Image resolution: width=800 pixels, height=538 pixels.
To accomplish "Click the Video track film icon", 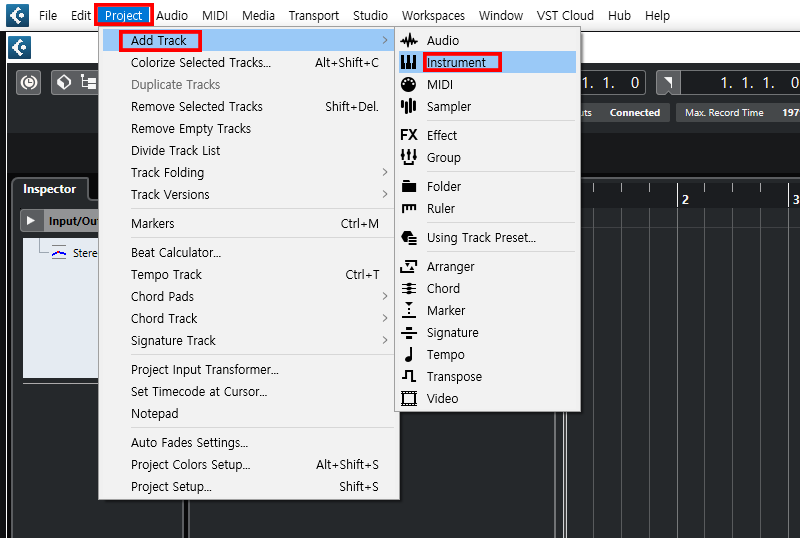I will 409,398.
